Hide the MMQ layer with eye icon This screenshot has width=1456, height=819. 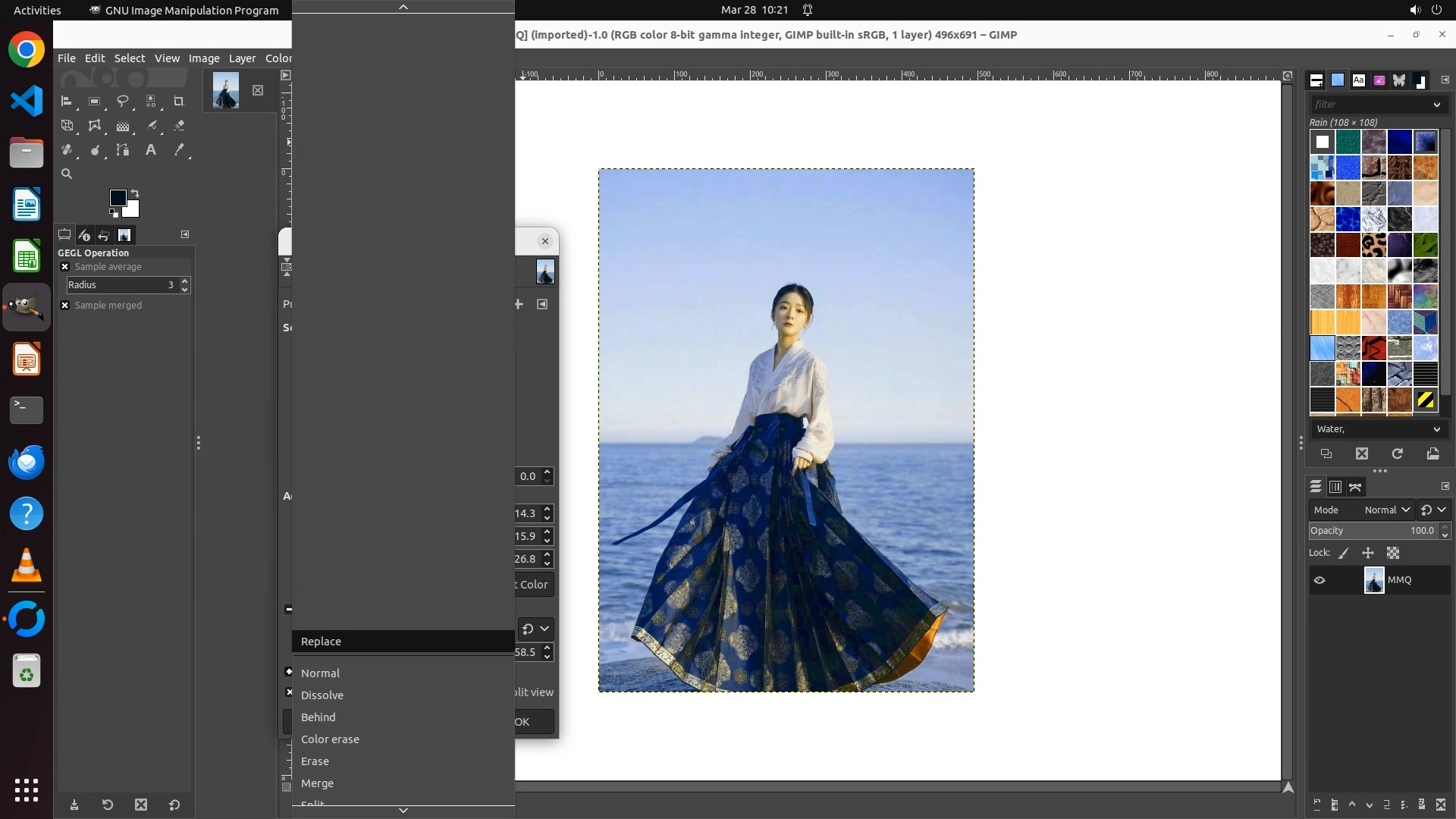coord(1319,580)
